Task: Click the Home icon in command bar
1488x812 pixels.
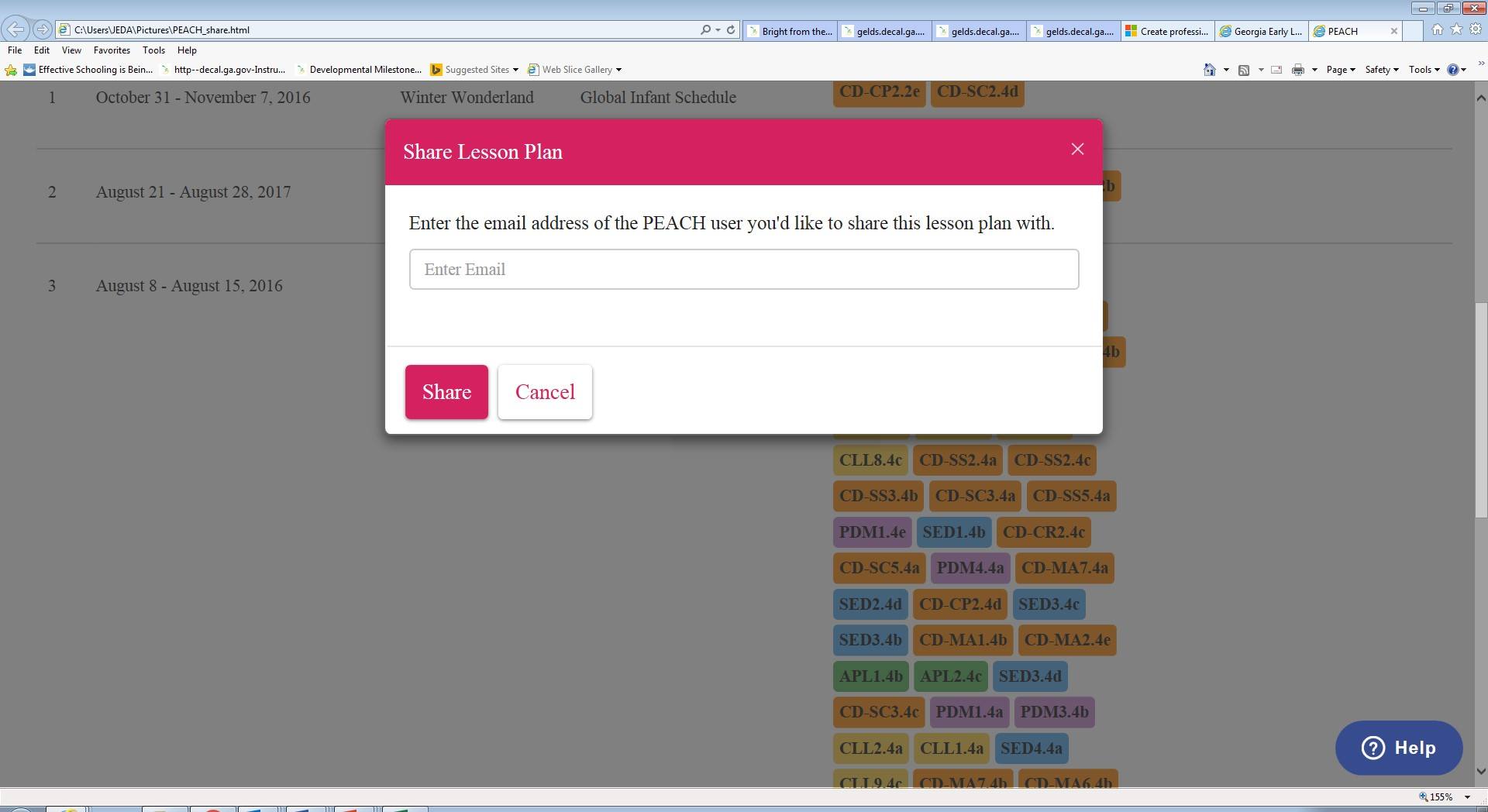Action: click(1209, 70)
